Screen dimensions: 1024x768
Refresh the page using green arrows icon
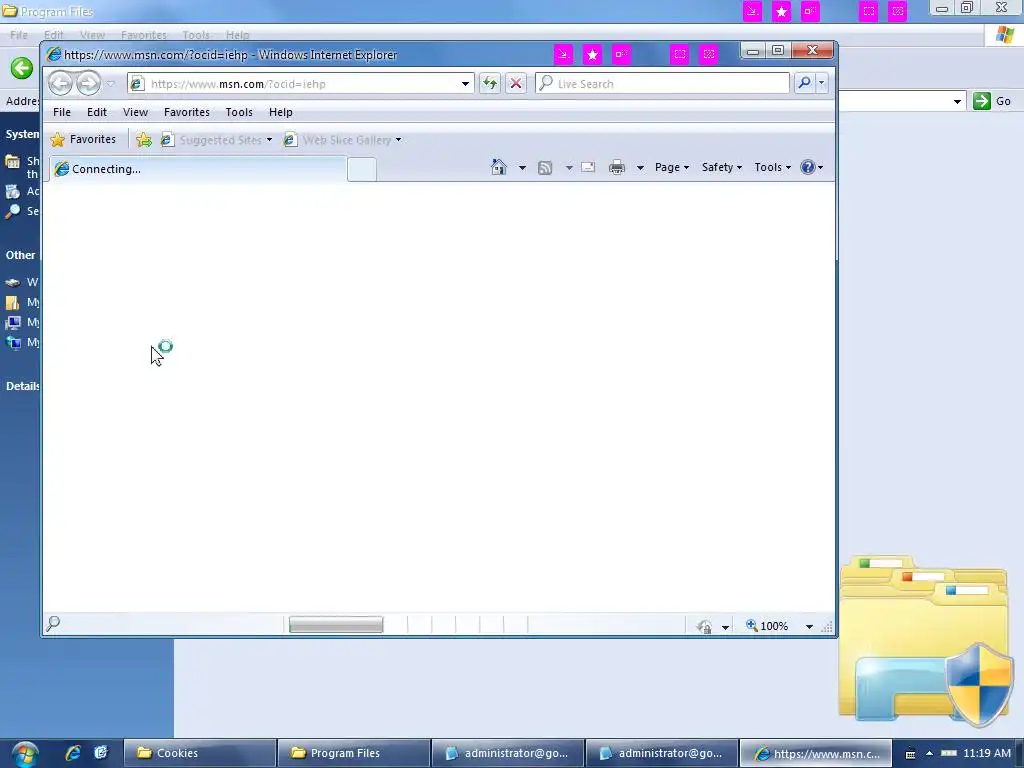point(490,84)
